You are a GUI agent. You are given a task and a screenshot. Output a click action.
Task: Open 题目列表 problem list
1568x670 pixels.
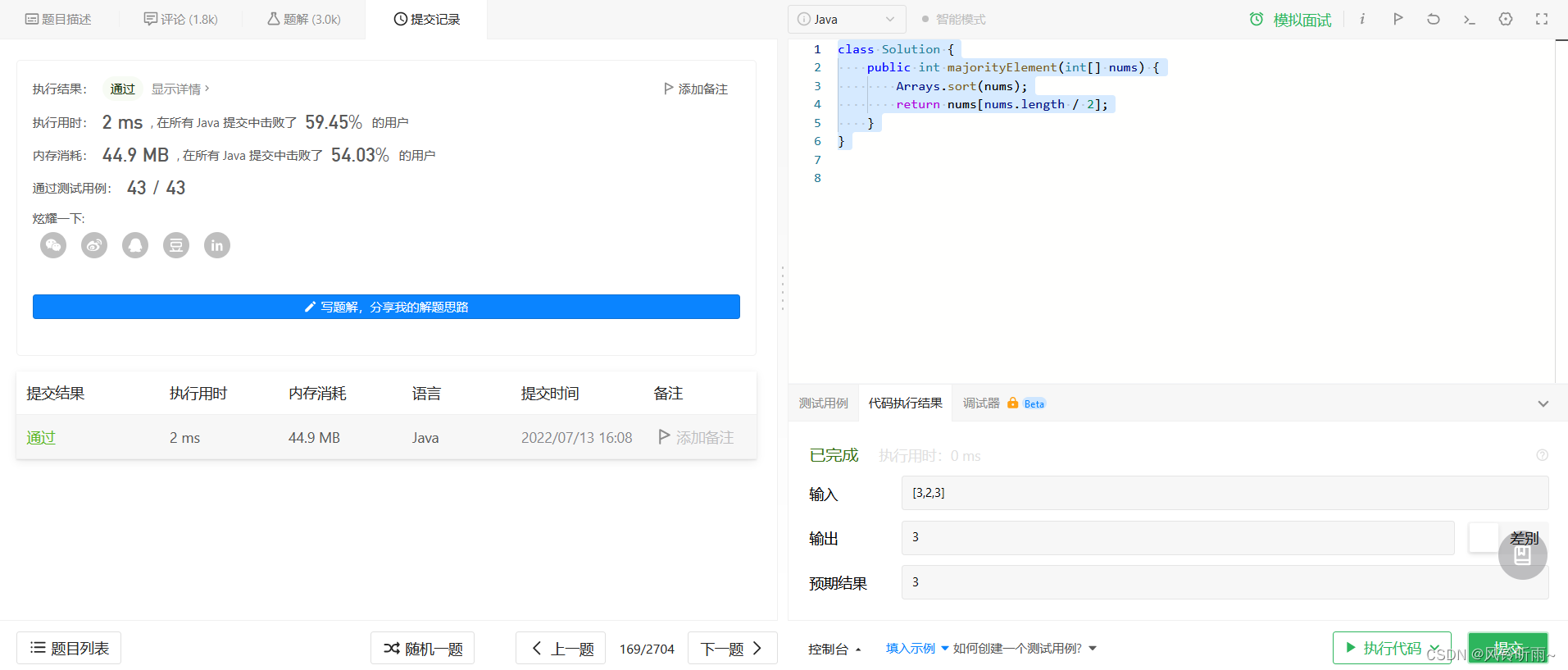click(69, 648)
